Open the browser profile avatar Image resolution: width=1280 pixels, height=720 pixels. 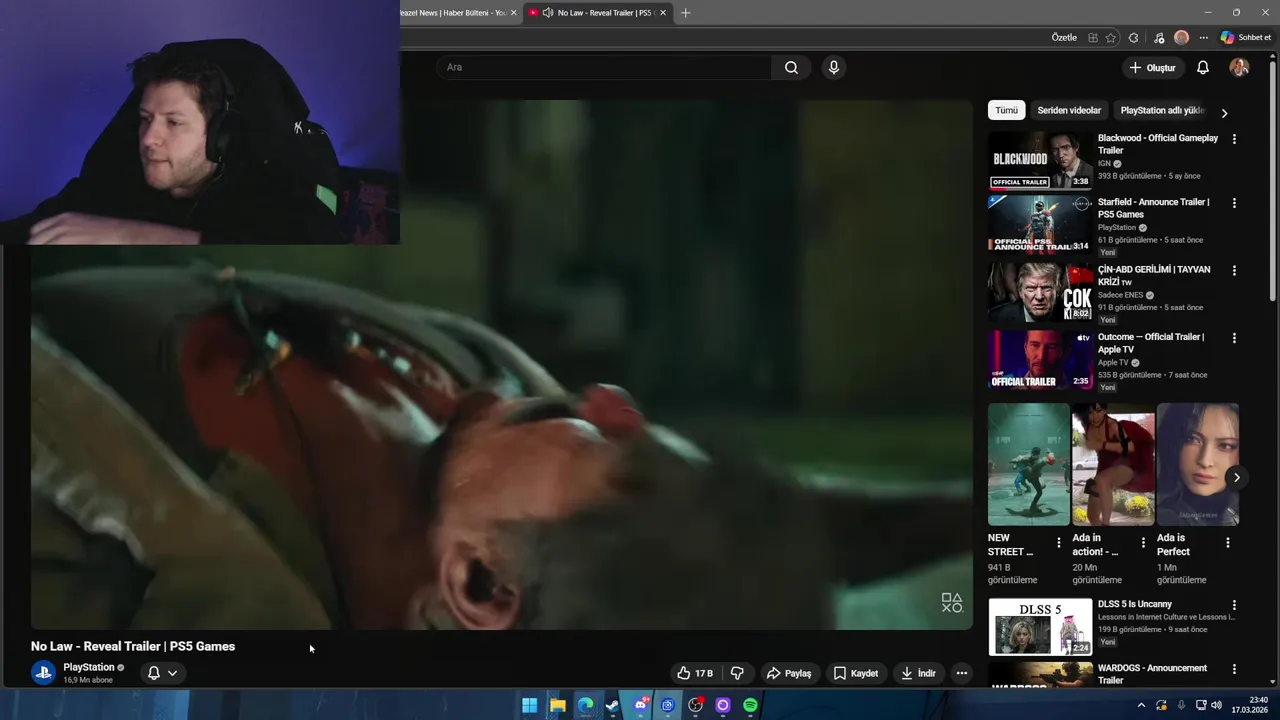[x=1181, y=38]
